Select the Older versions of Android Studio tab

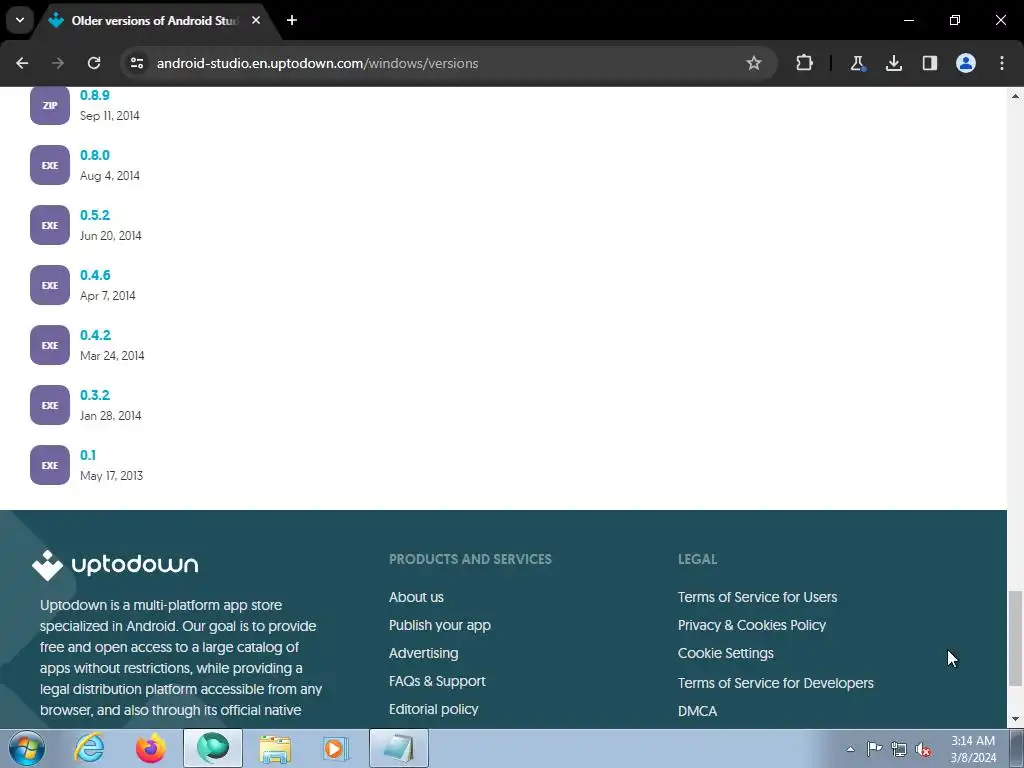click(155, 21)
